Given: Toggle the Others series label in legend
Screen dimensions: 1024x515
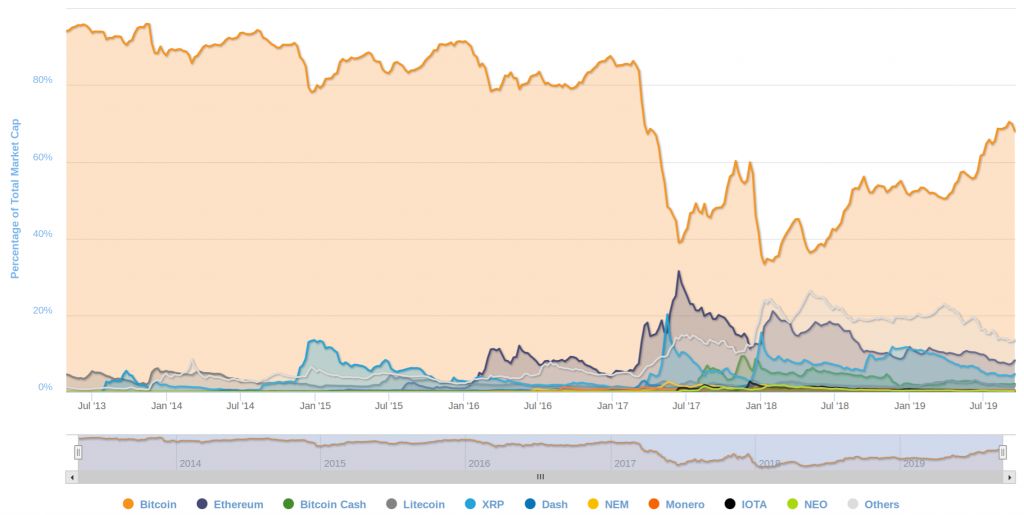Looking at the screenshot, I should pos(881,505).
